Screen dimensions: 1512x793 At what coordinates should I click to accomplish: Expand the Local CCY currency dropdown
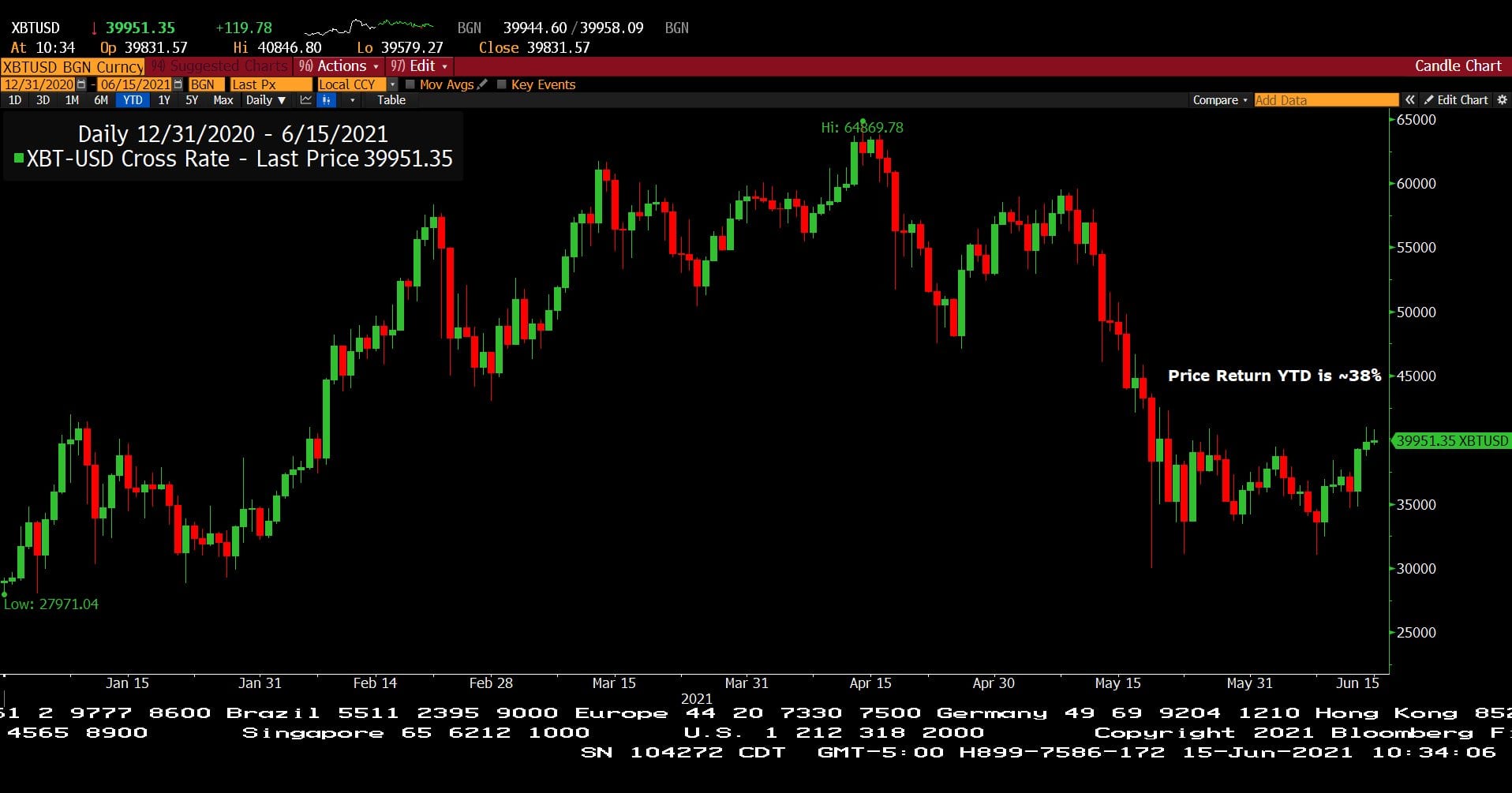click(x=392, y=84)
